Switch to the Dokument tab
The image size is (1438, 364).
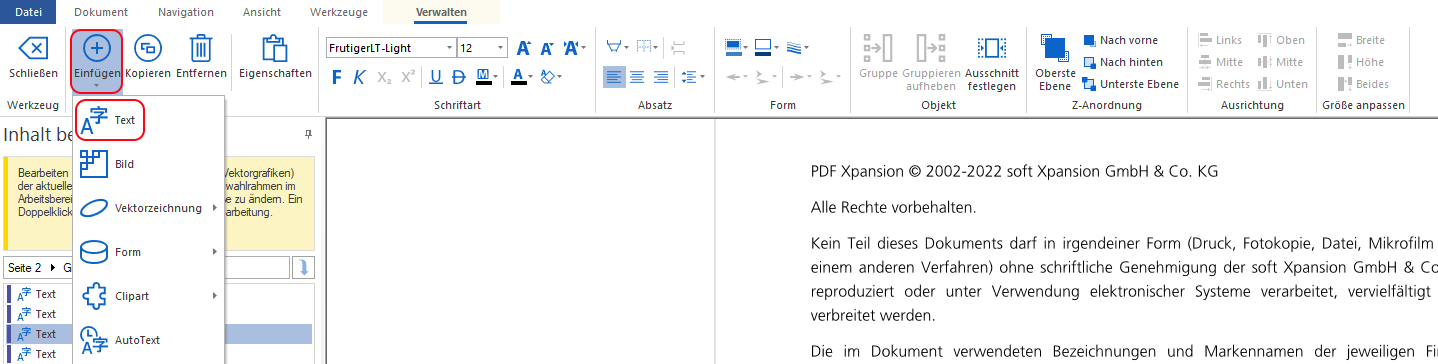point(101,12)
